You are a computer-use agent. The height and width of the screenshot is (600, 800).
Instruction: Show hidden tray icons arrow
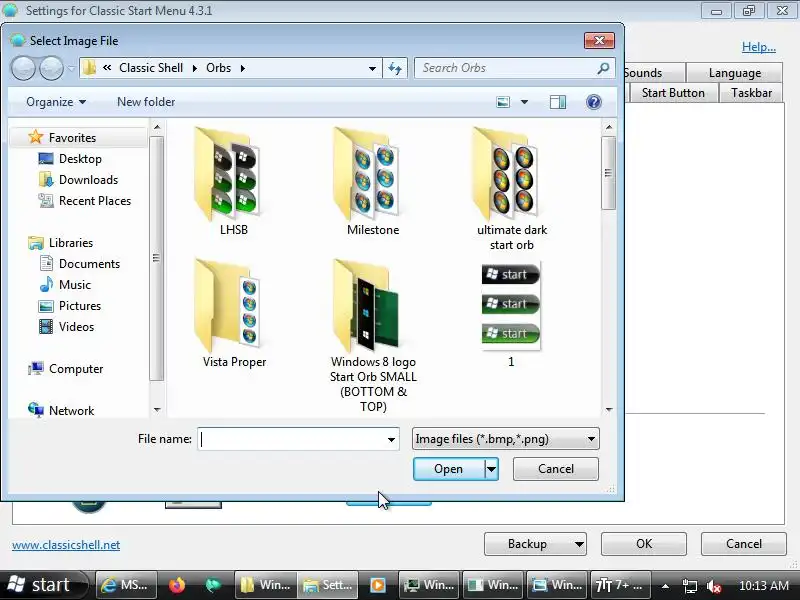tap(665, 586)
